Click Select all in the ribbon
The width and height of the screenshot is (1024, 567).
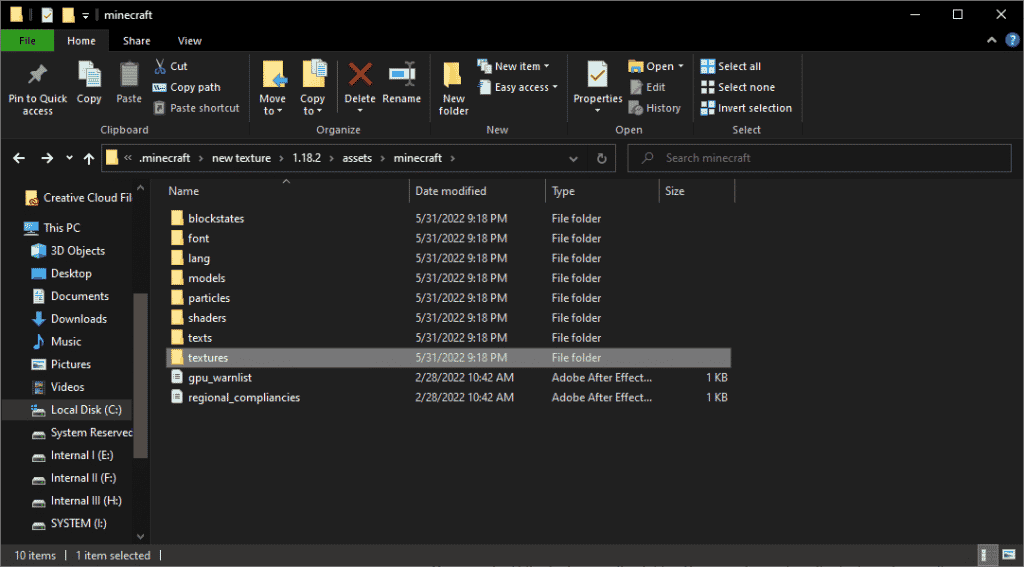[731, 66]
